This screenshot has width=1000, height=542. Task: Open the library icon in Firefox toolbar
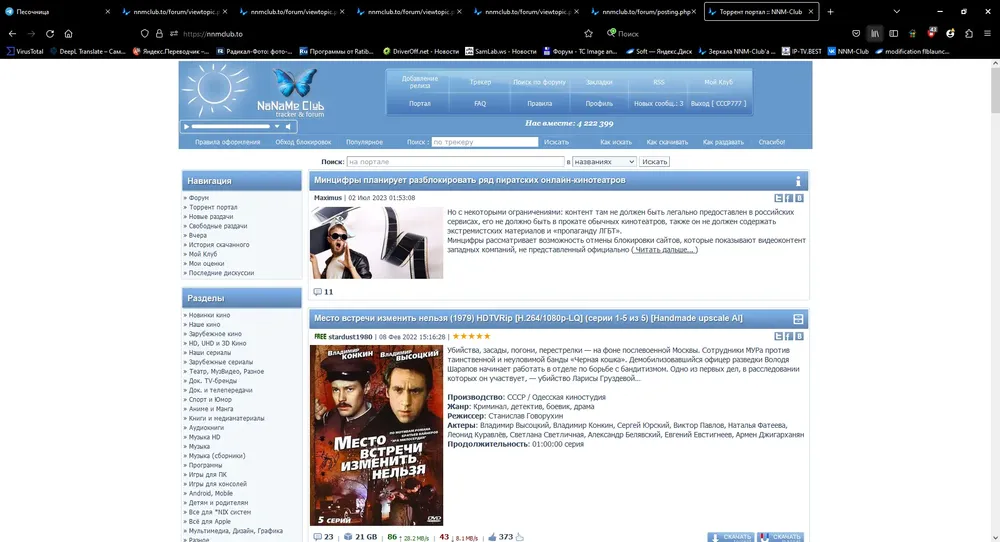point(875,34)
